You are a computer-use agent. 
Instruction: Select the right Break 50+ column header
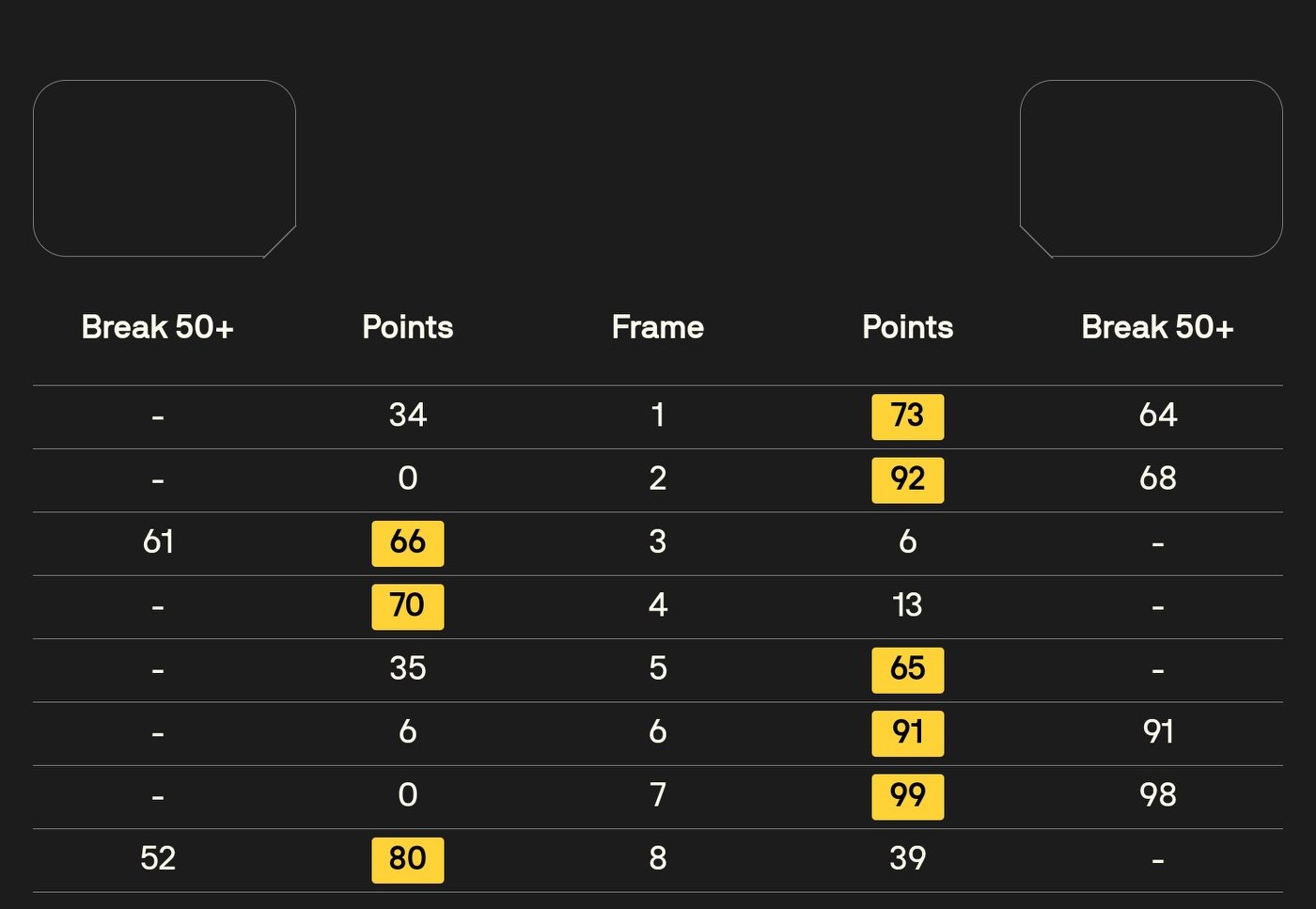point(1157,327)
